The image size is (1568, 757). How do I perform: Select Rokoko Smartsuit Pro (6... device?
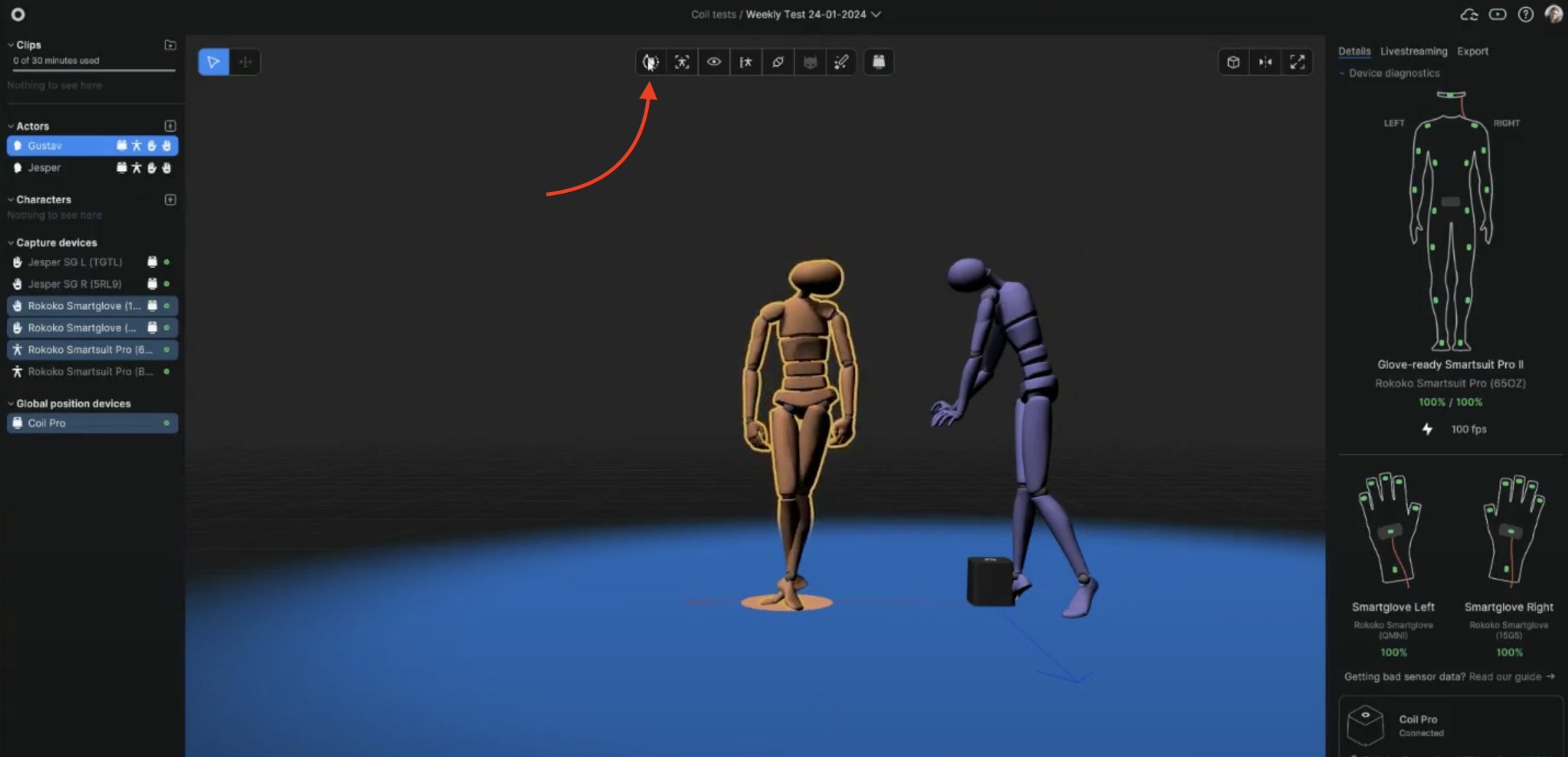click(92, 349)
